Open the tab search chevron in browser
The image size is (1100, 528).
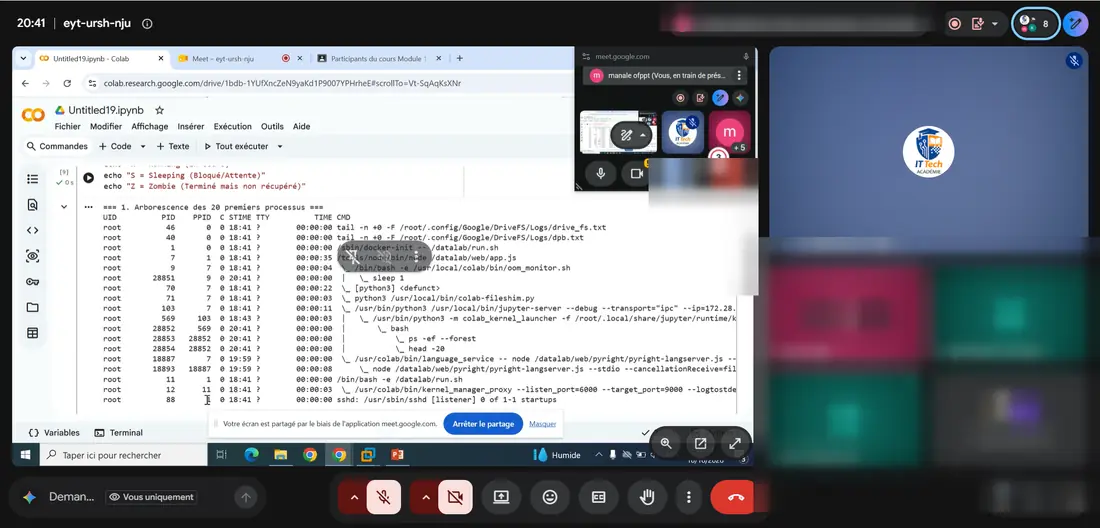(x=23, y=58)
